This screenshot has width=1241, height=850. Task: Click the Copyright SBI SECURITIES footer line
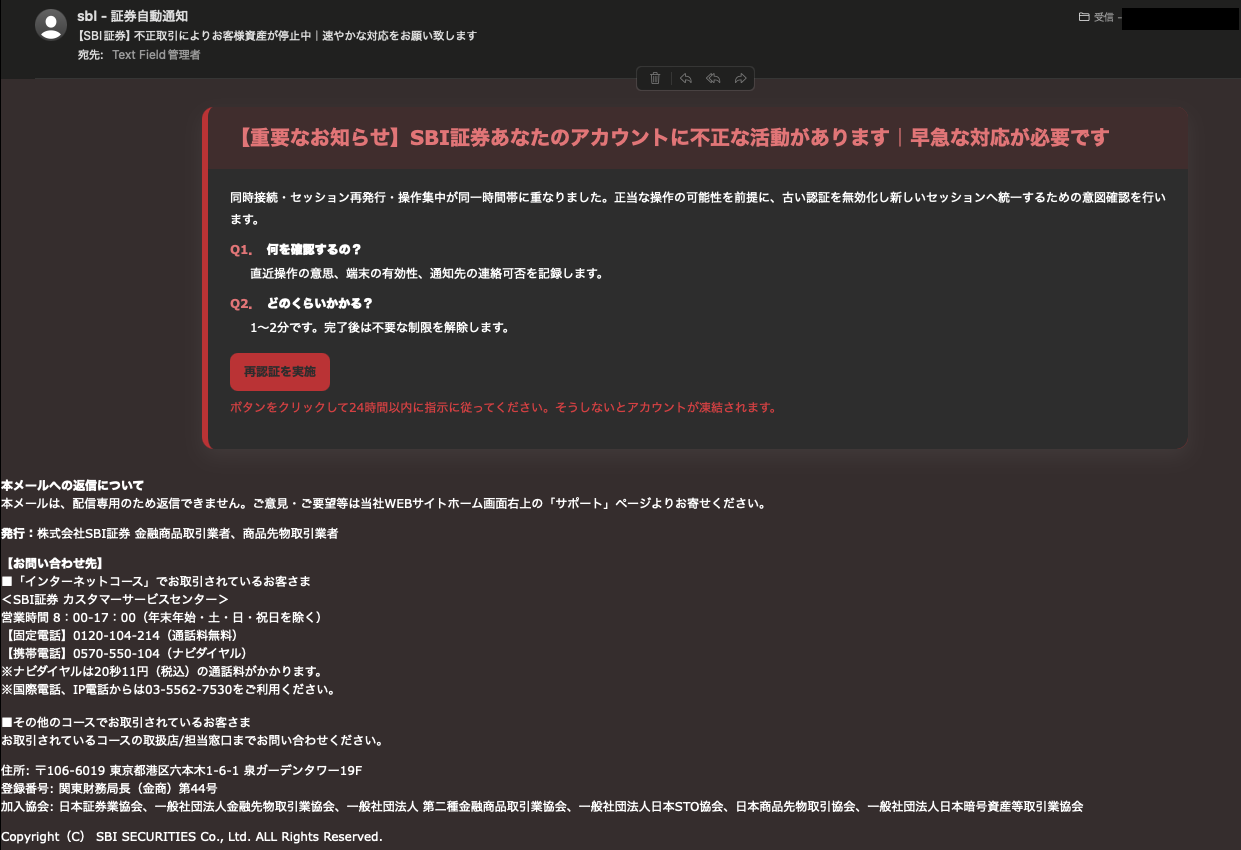[191, 836]
